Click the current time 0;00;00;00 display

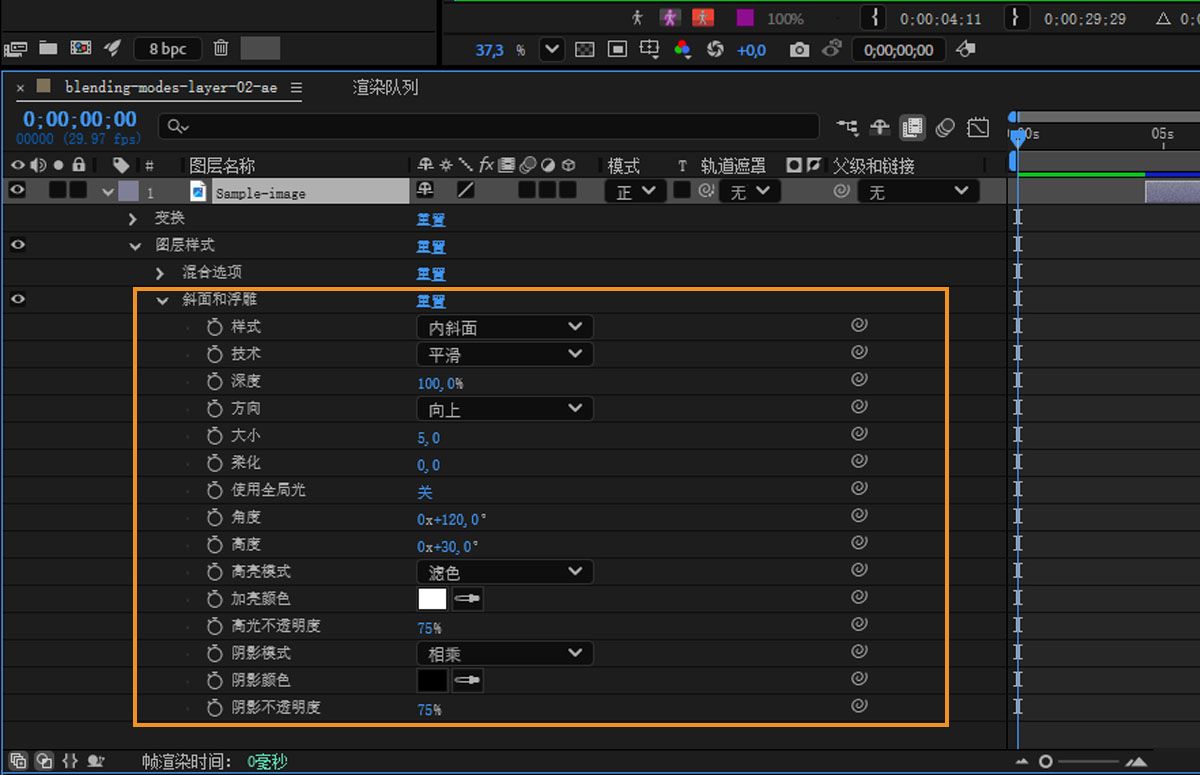[x=80, y=119]
